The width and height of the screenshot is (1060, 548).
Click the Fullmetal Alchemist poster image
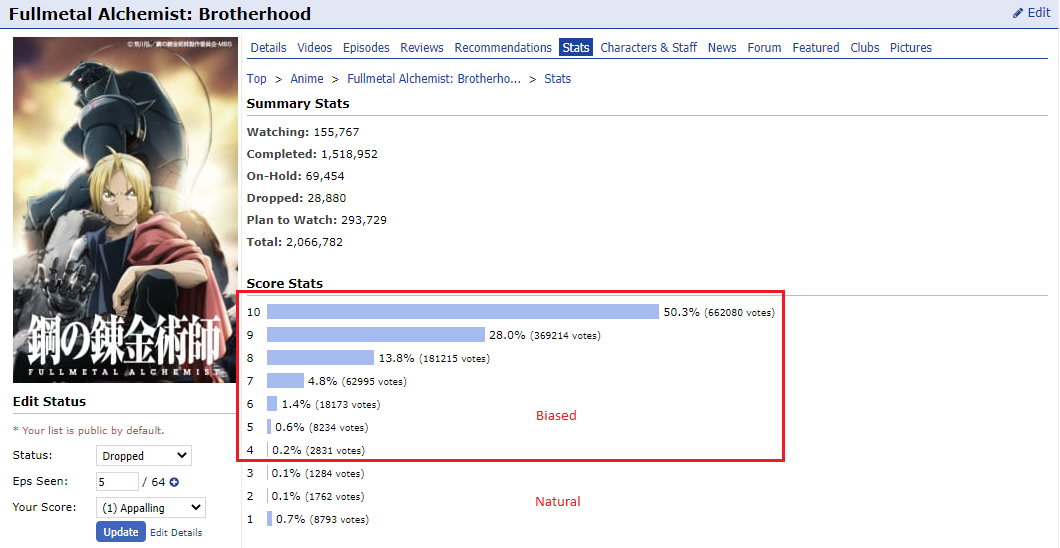point(126,210)
